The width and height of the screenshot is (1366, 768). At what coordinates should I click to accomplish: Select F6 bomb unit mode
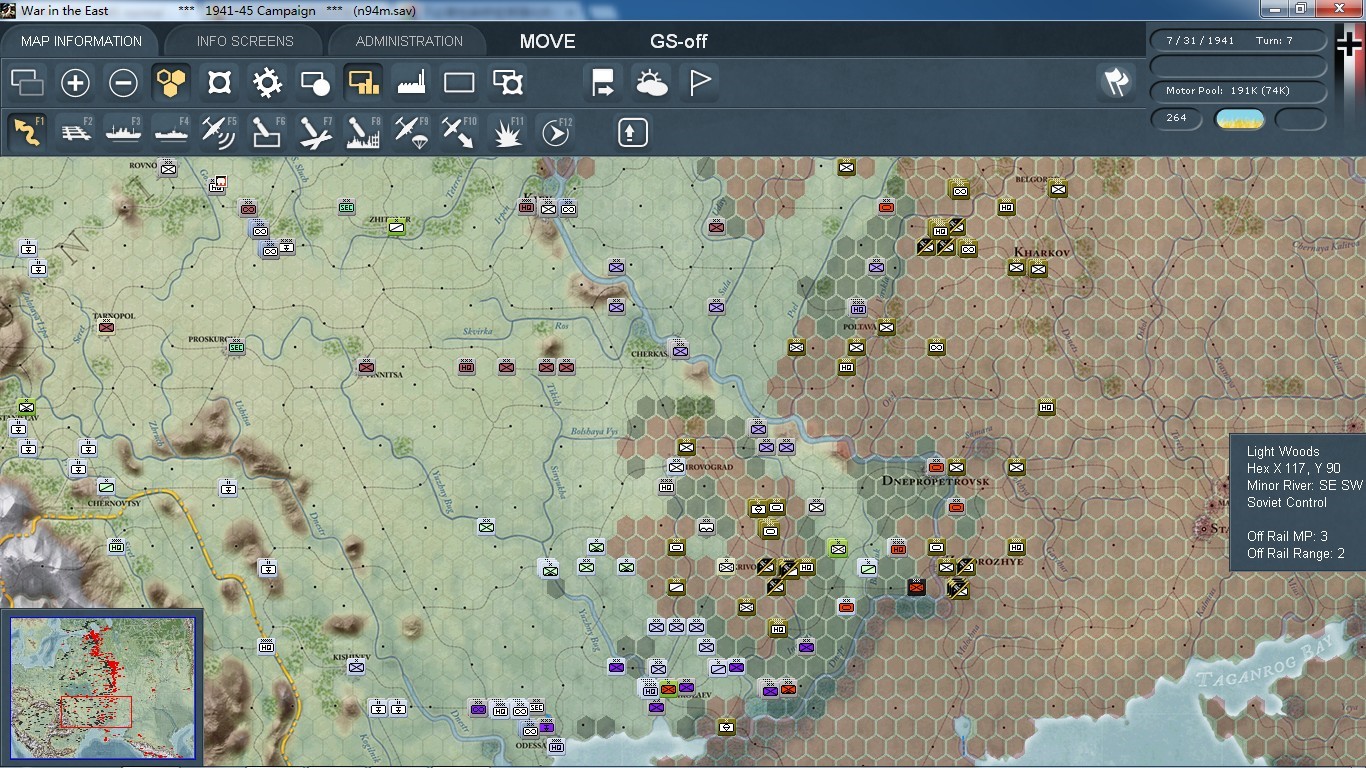pos(267,131)
